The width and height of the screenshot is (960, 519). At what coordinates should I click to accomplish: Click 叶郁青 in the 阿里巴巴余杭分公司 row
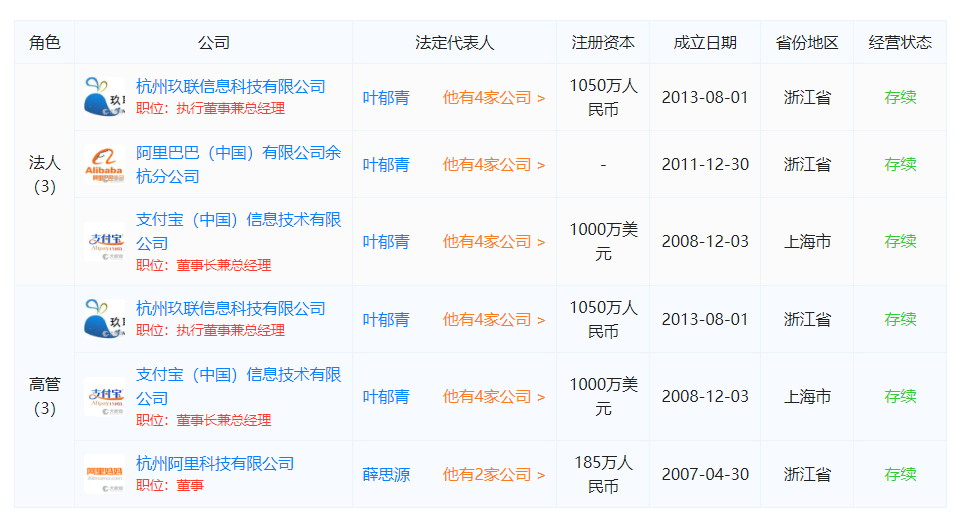[x=386, y=164]
